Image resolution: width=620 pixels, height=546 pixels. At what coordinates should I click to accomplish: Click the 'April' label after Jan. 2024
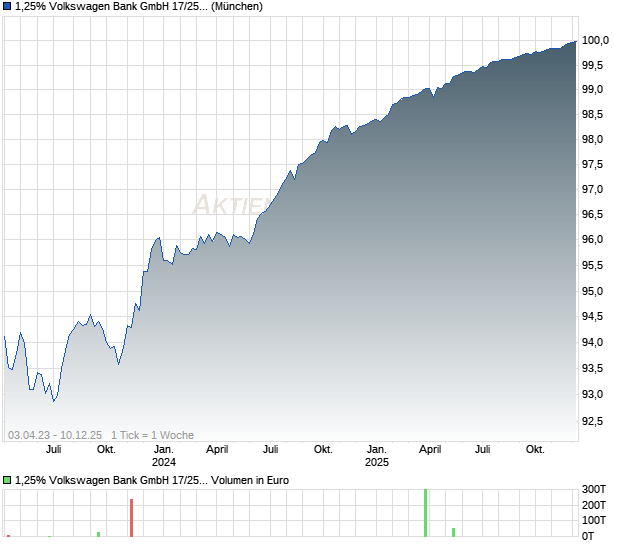pos(217,450)
